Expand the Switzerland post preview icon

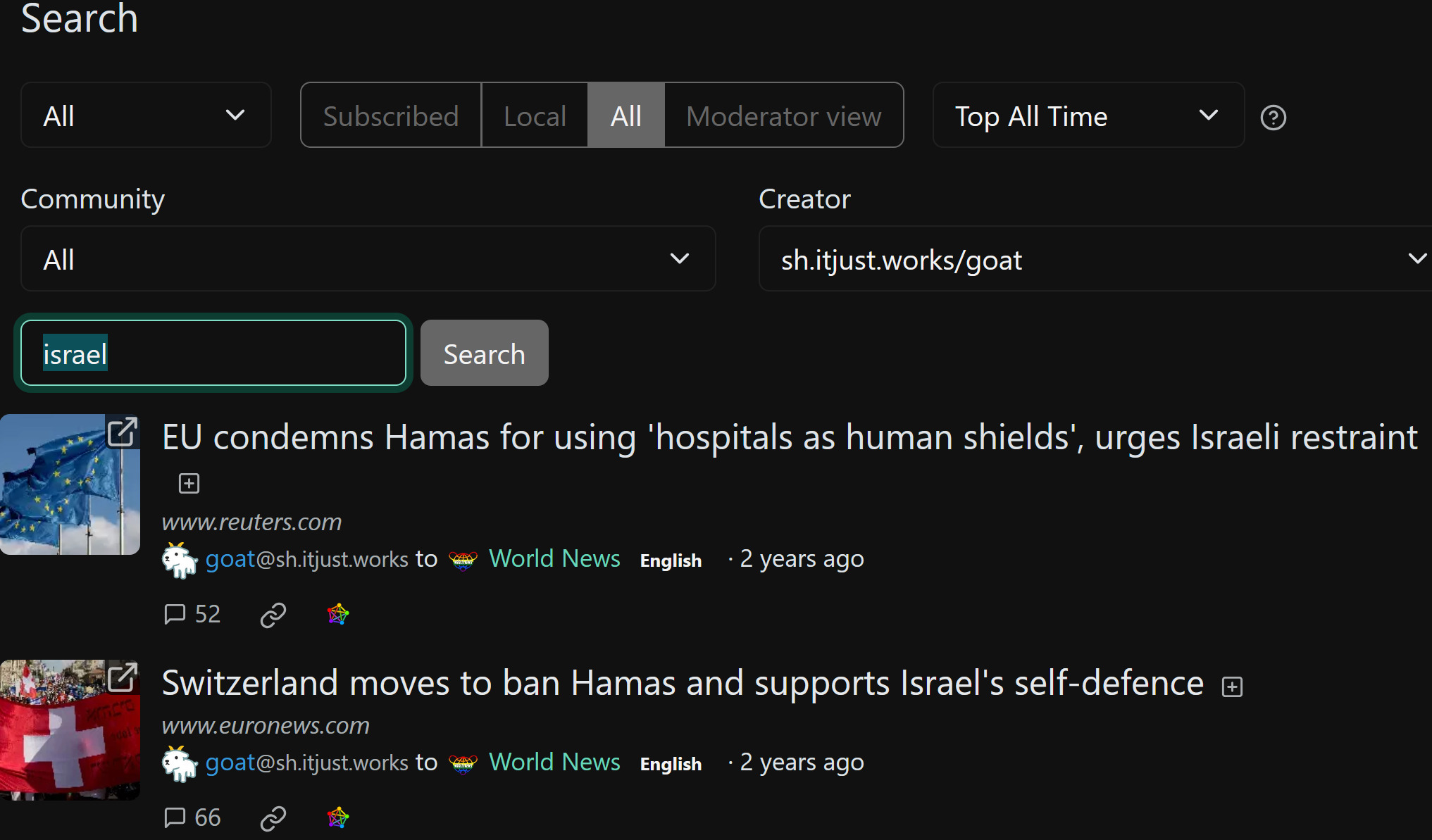(x=1232, y=687)
